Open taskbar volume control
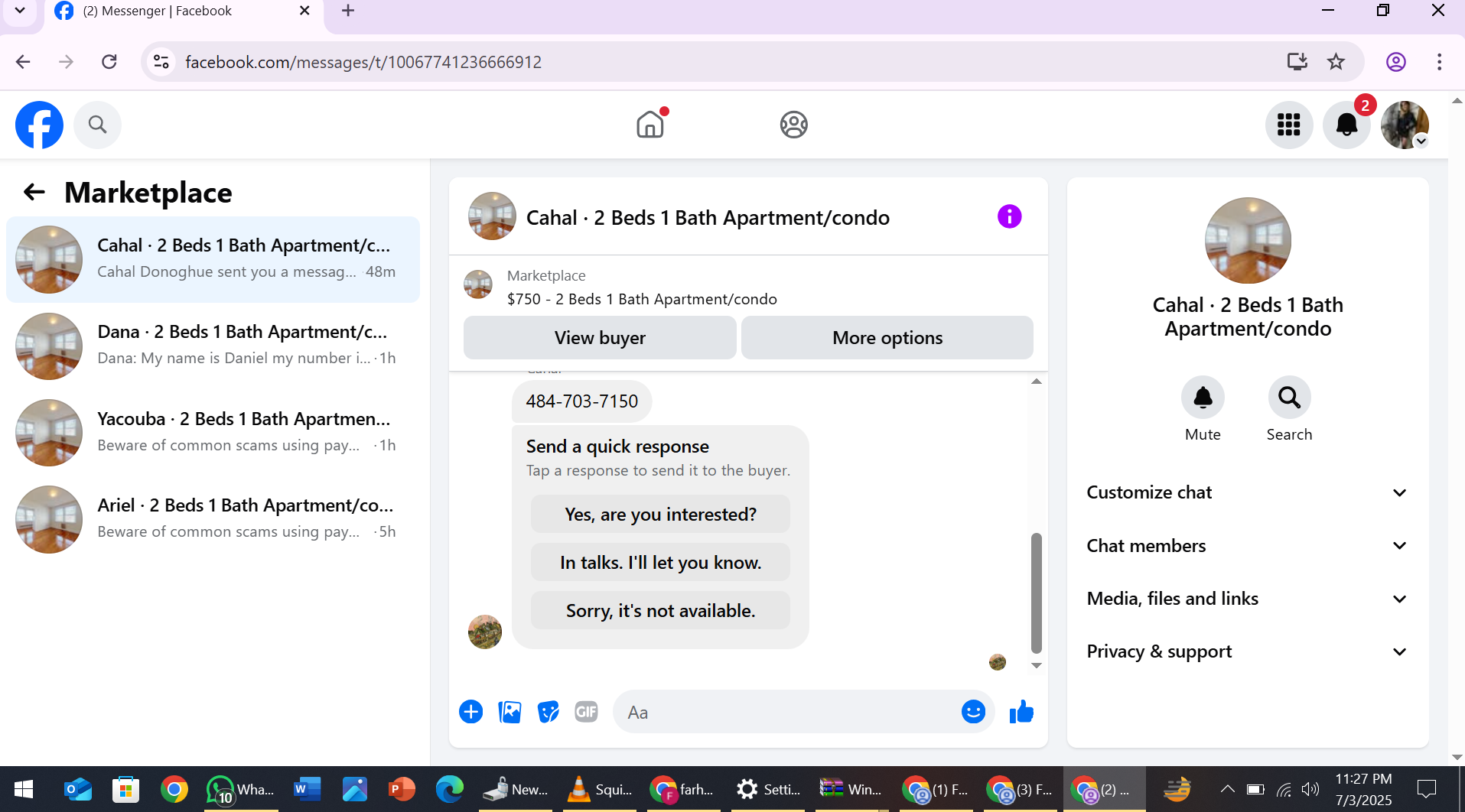 click(x=1310, y=789)
